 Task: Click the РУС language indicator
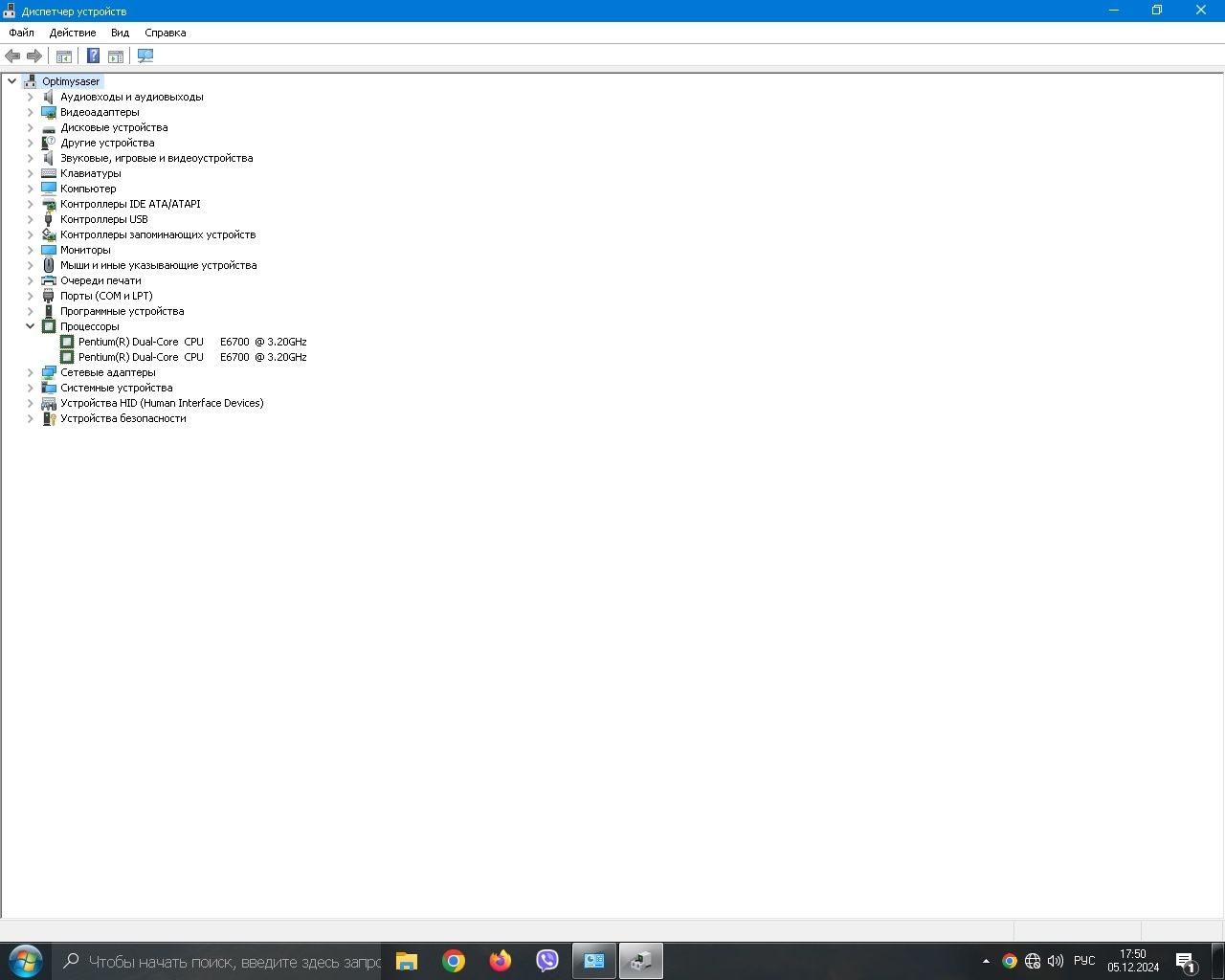point(1084,961)
